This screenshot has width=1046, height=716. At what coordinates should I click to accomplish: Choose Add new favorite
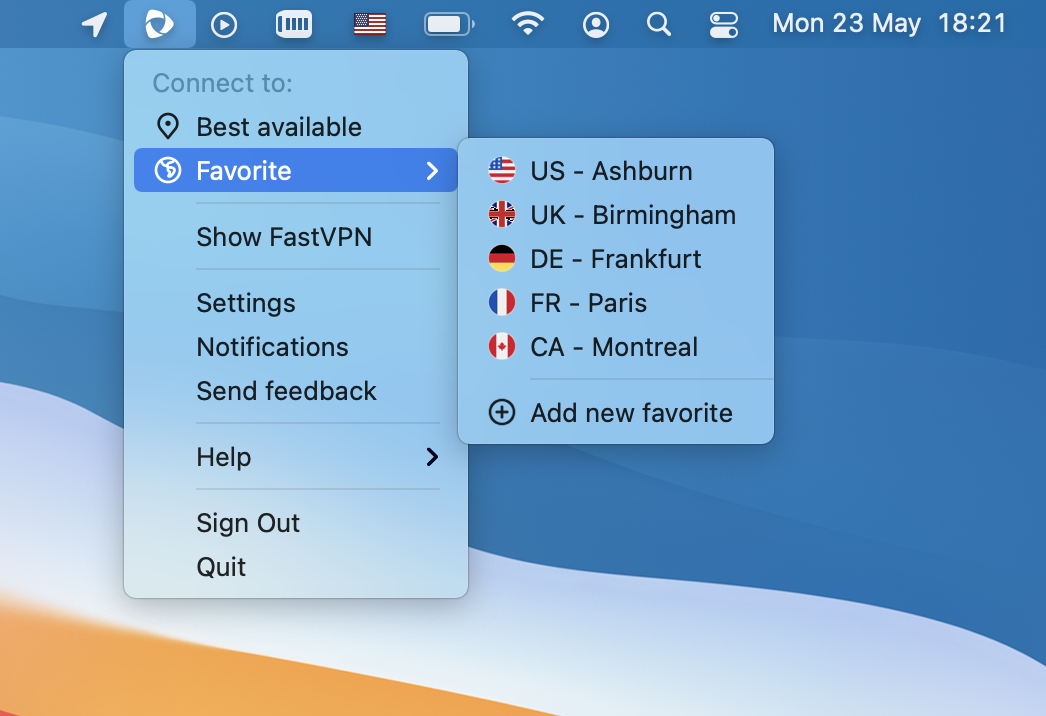click(616, 413)
